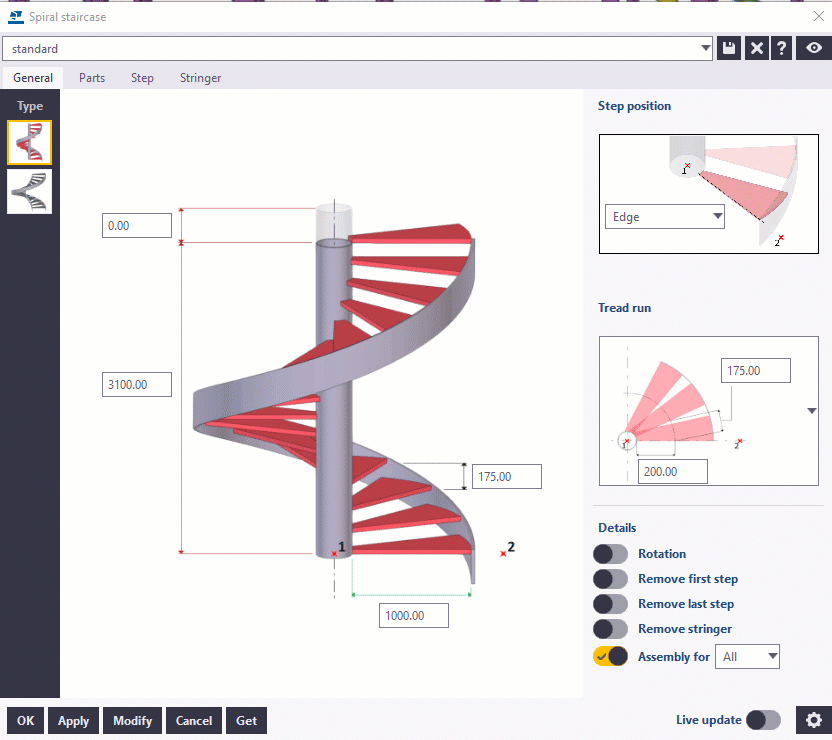Toggle the Rotation switch
This screenshot has height=740, width=832.
point(610,554)
